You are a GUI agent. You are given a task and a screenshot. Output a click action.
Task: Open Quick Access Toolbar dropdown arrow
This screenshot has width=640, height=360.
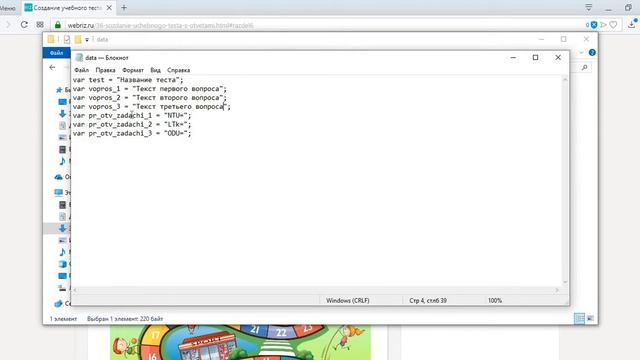(x=87, y=40)
